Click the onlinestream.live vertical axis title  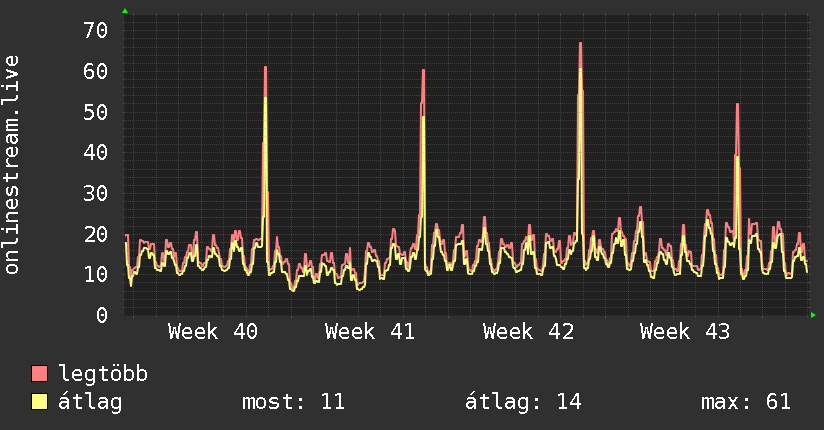coord(12,165)
